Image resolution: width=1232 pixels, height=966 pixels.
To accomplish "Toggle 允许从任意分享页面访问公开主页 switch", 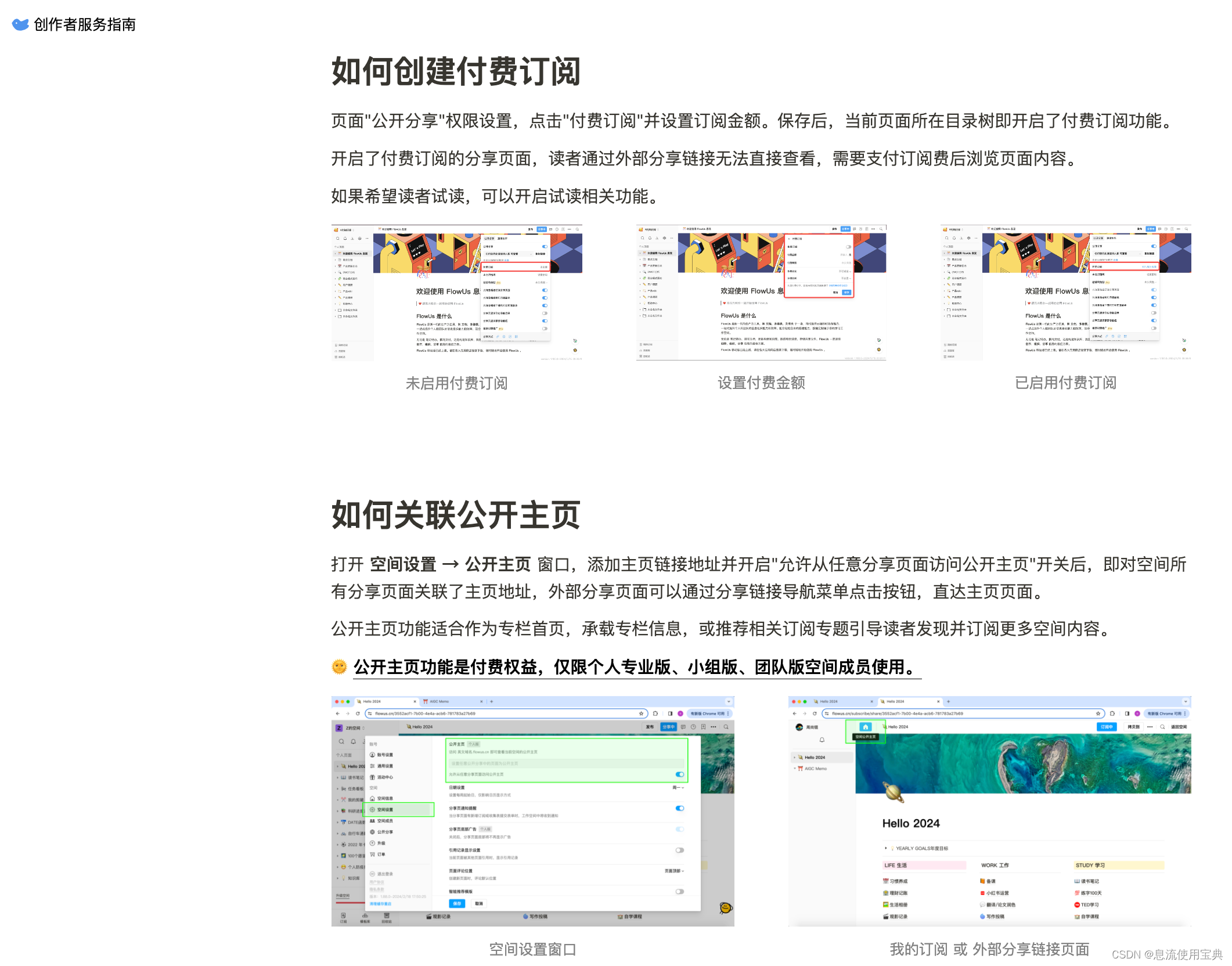I will pyautogui.click(x=679, y=774).
